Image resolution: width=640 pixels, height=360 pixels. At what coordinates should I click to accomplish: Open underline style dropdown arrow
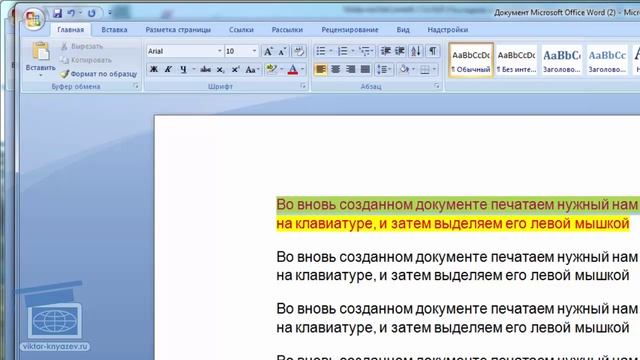pos(193,69)
